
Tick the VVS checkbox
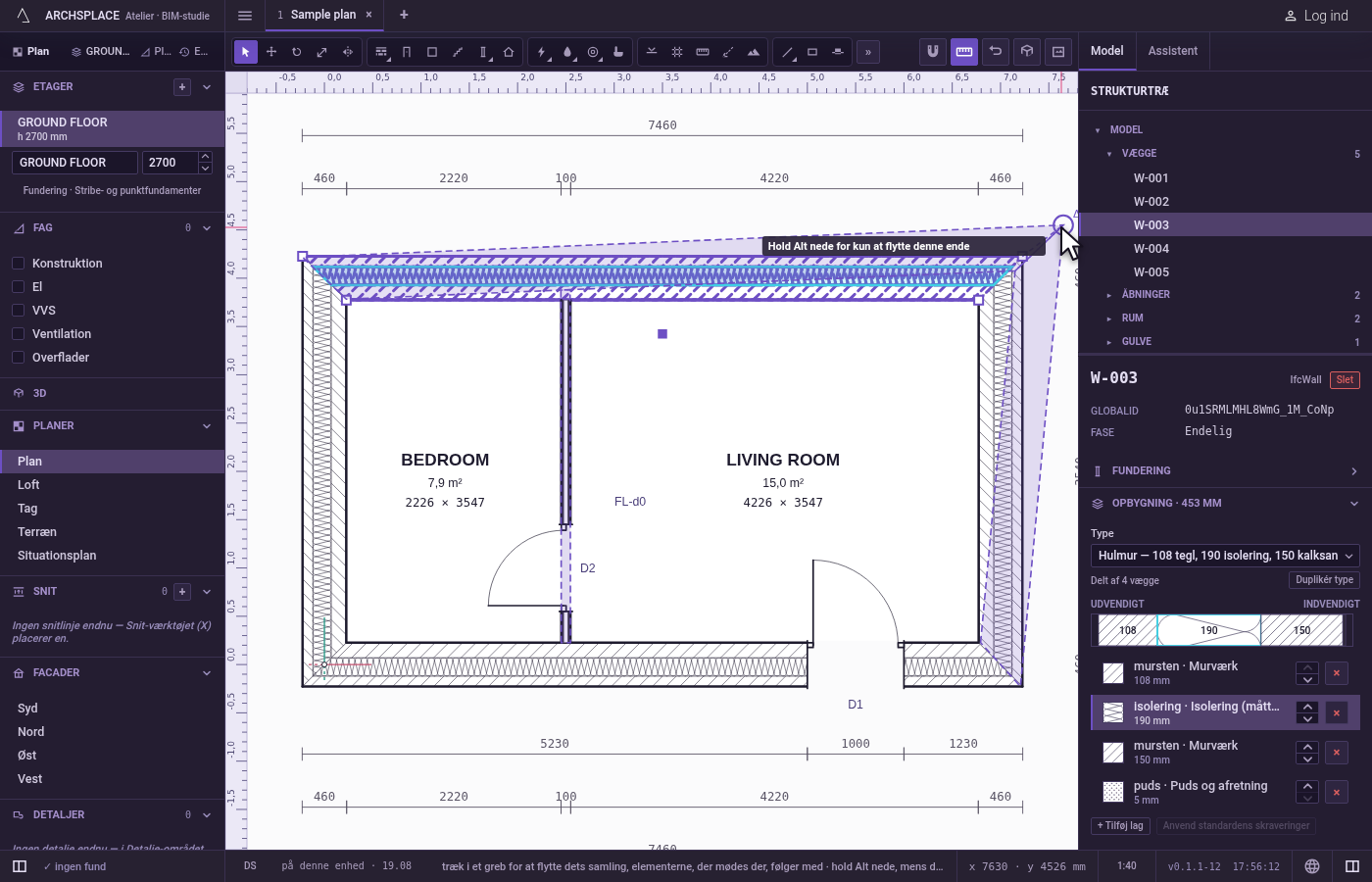point(18,310)
